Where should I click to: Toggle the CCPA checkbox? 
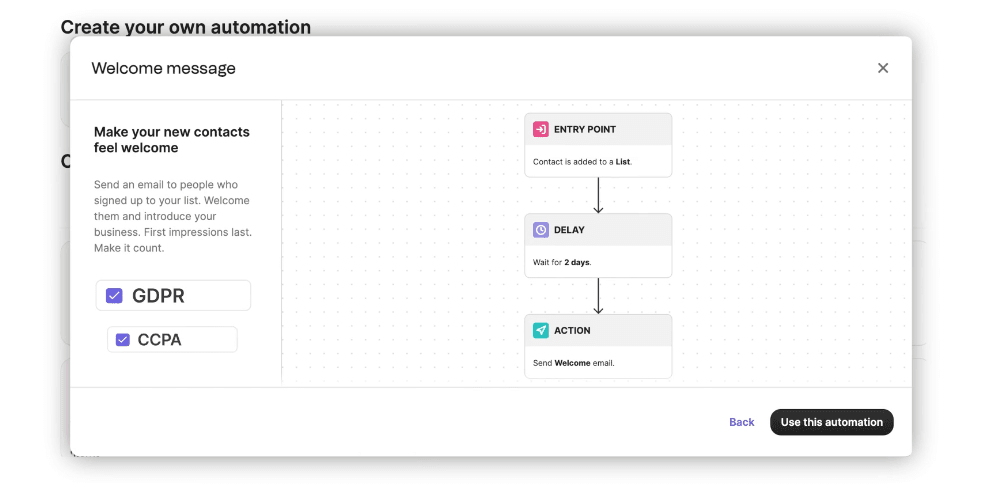coord(123,340)
